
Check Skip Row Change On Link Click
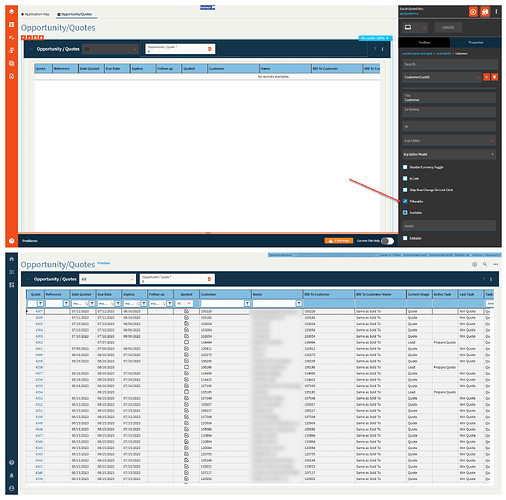pos(405,190)
